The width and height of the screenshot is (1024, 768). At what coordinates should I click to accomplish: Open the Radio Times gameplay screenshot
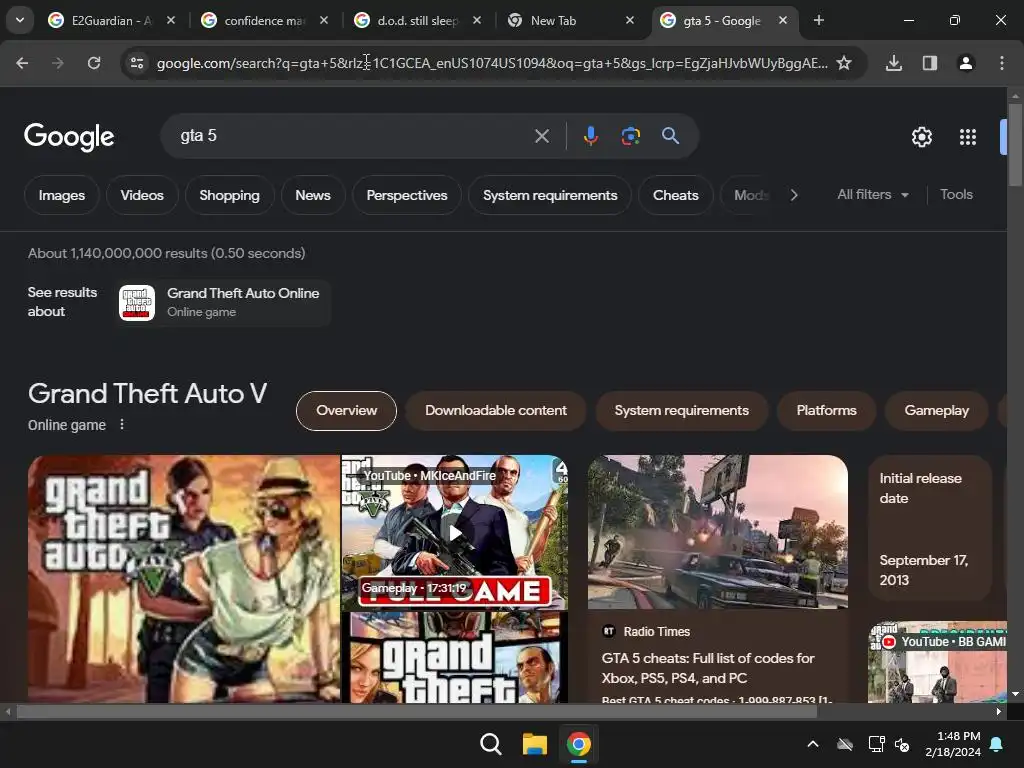click(718, 532)
